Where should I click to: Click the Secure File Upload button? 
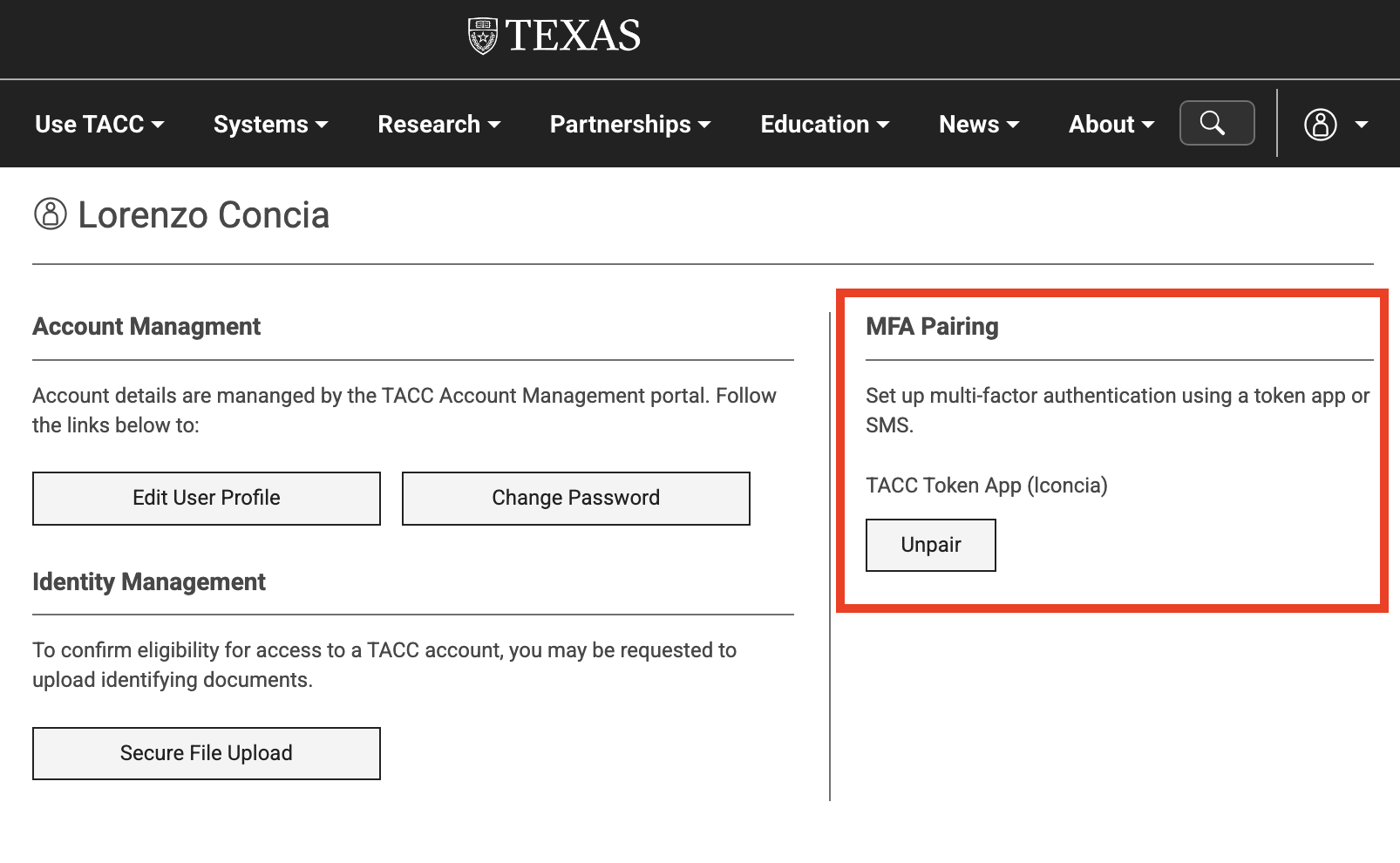[207, 753]
